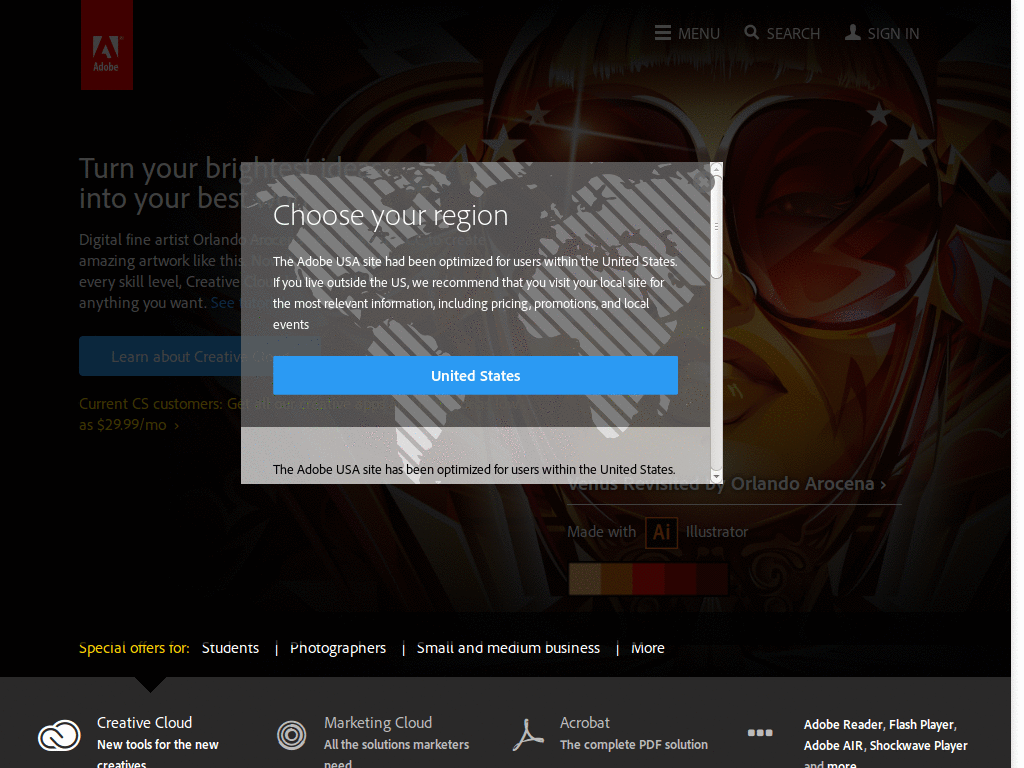1024x768 pixels.
Task: Open the Adobe AIR link
Action: click(x=833, y=745)
